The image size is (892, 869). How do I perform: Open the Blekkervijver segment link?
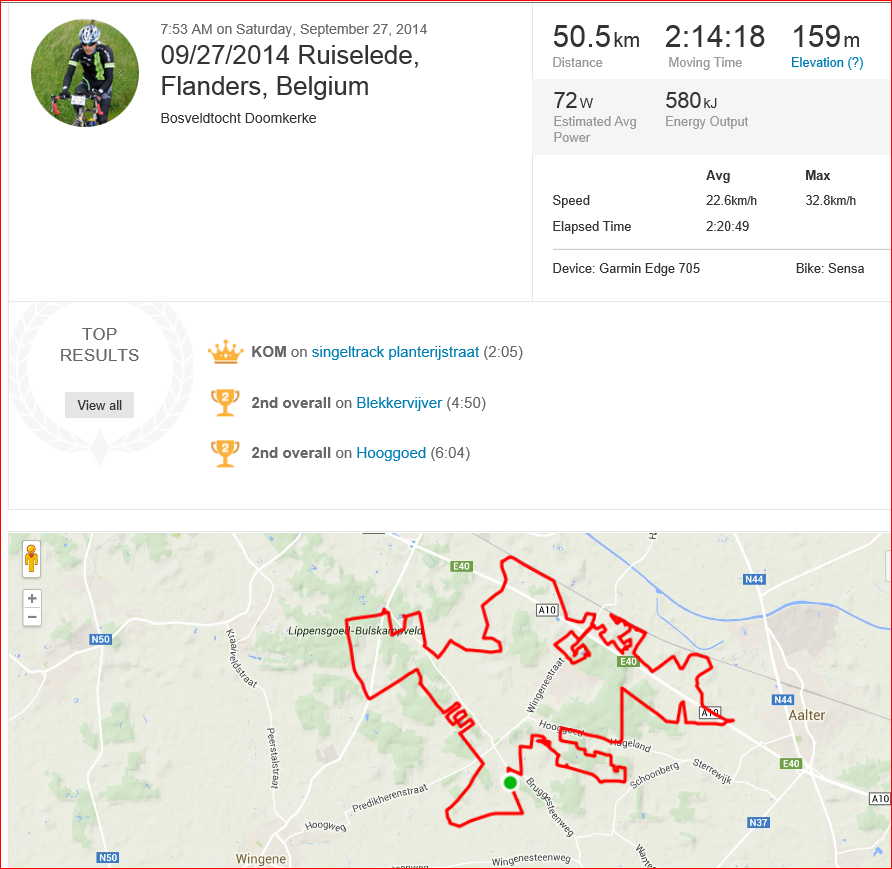click(399, 403)
